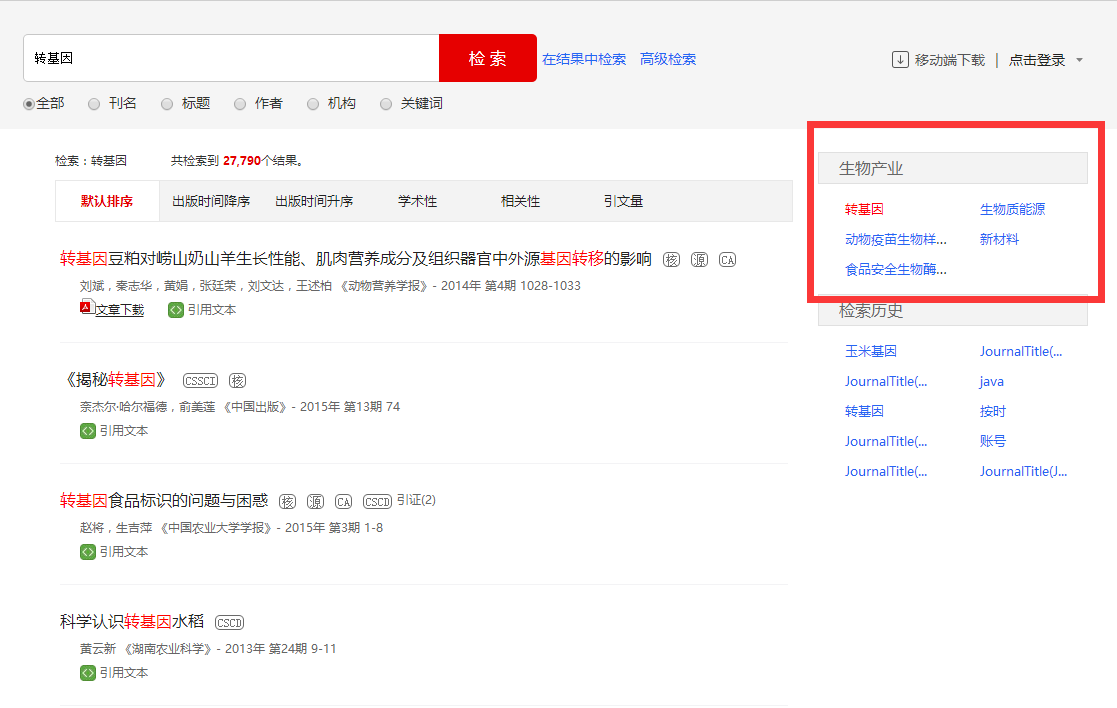Viewport: 1117px width, 708px height.
Task: Click the CA badge on first result
Action: click(727, 260)
